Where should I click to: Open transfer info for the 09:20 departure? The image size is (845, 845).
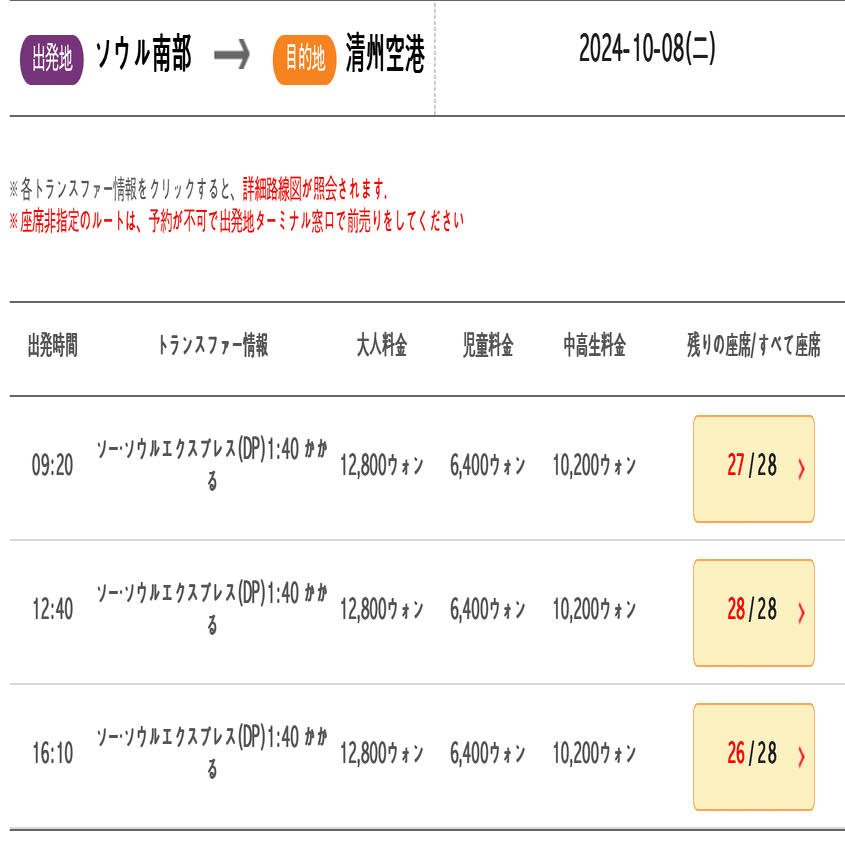211,466
